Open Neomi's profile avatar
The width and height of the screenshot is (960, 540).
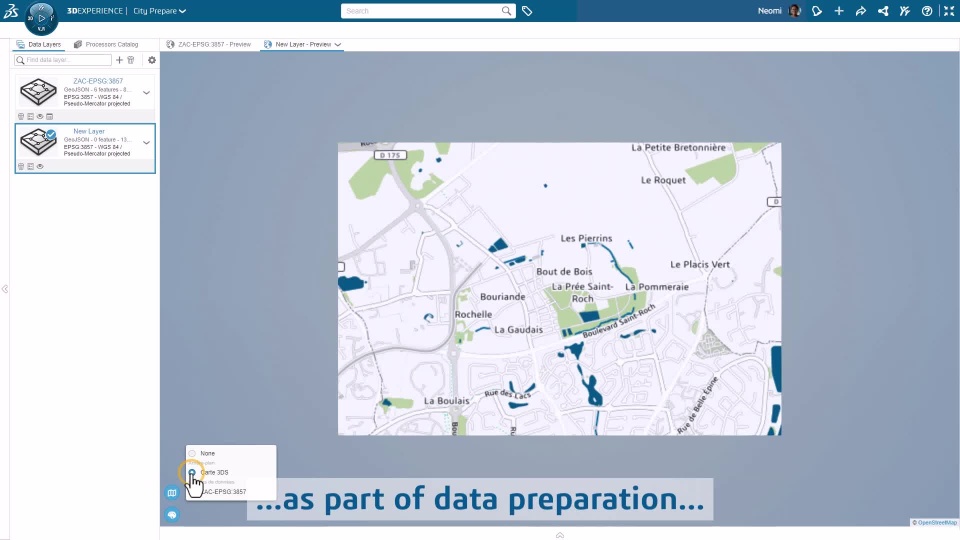tap(795, 11)
